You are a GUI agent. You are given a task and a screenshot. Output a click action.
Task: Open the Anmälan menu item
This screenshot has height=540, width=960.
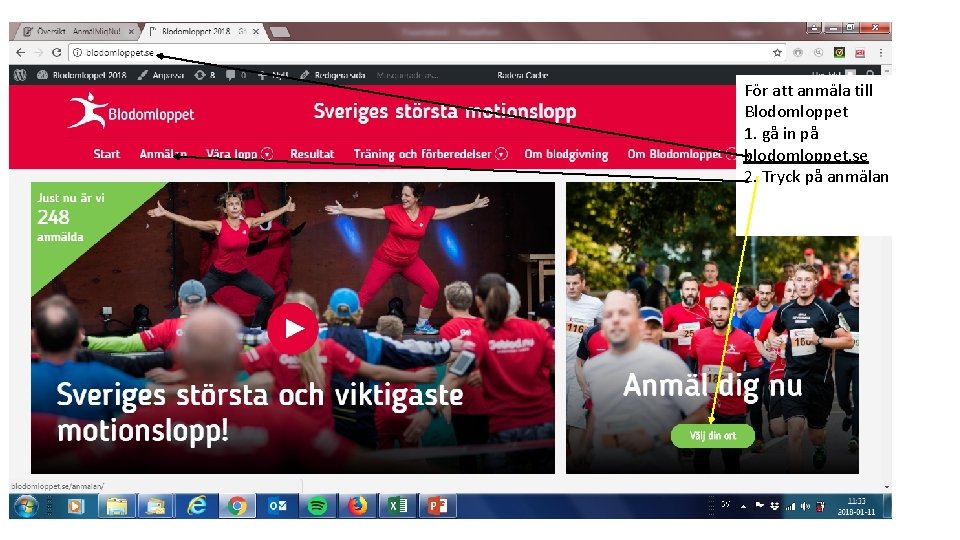pos(163,154)
